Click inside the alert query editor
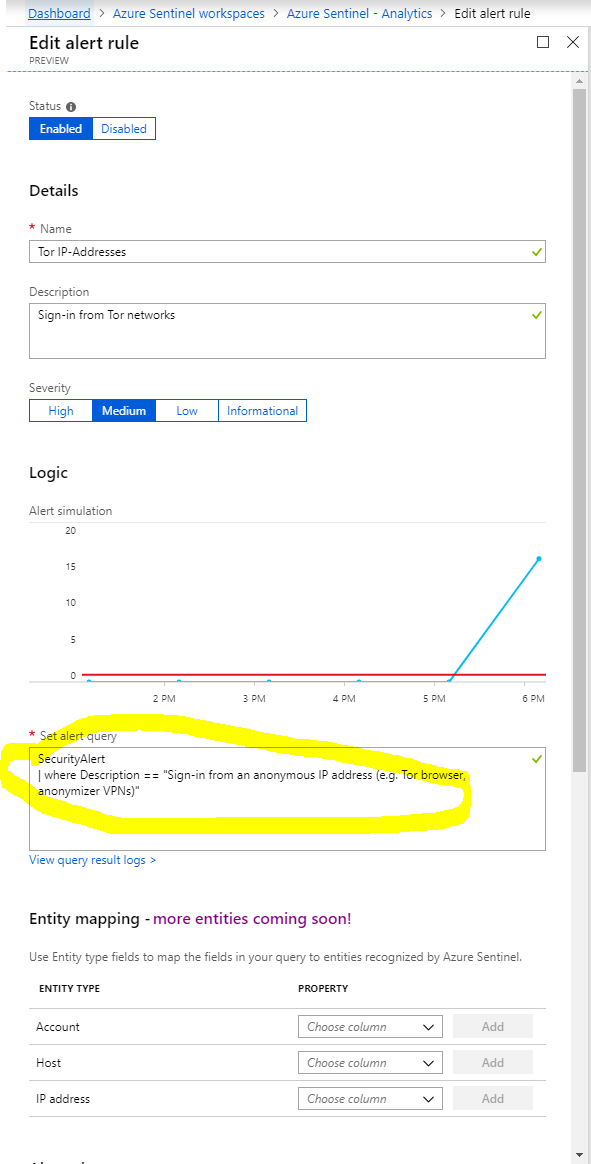This screenshot has width=591, height=1164. [x=287, y=799]
